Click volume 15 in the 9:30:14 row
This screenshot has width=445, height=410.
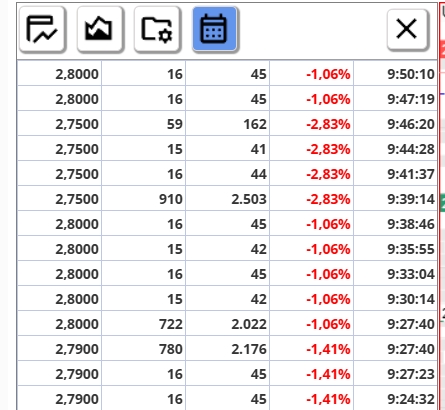tap(175, 299)
